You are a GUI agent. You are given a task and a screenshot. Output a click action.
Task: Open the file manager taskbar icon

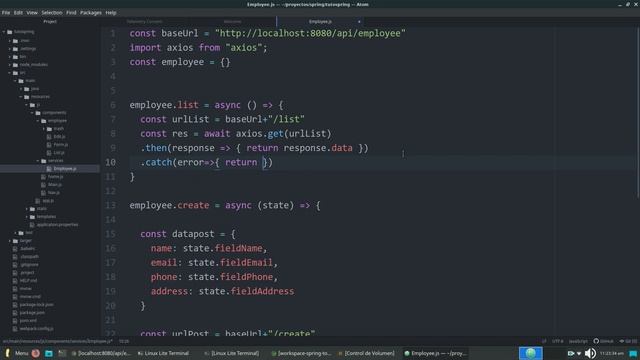click(49, 353)
